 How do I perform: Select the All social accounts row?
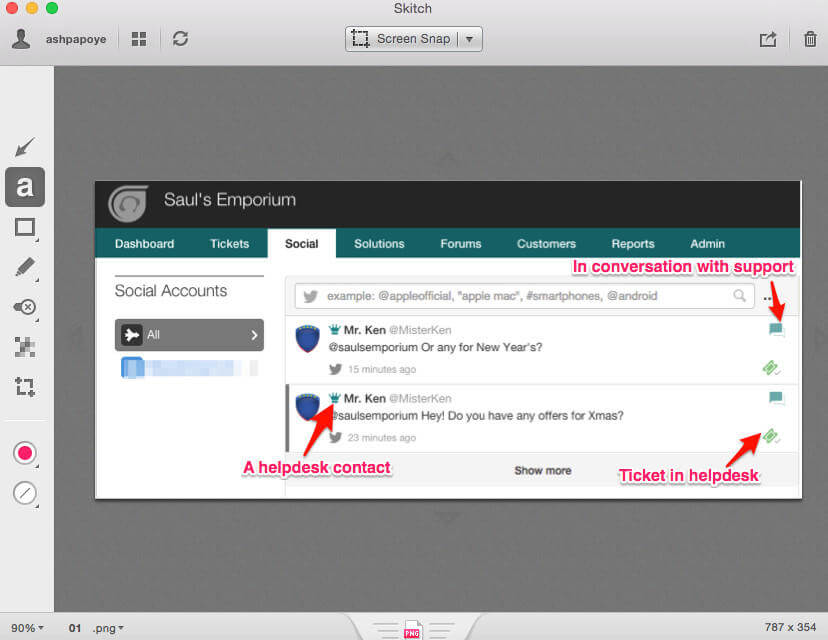pyautogui.click(x=189, y=335)
